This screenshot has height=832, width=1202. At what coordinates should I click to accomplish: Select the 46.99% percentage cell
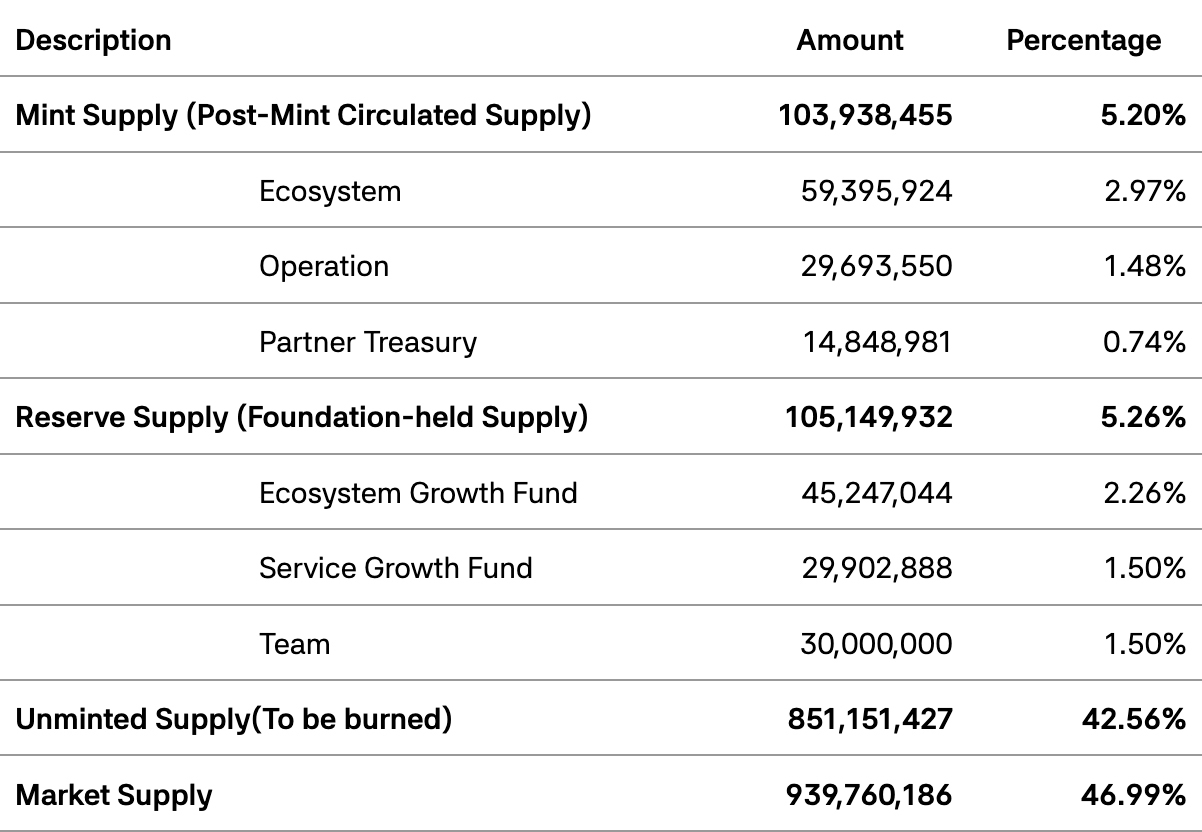point(1132,795)
